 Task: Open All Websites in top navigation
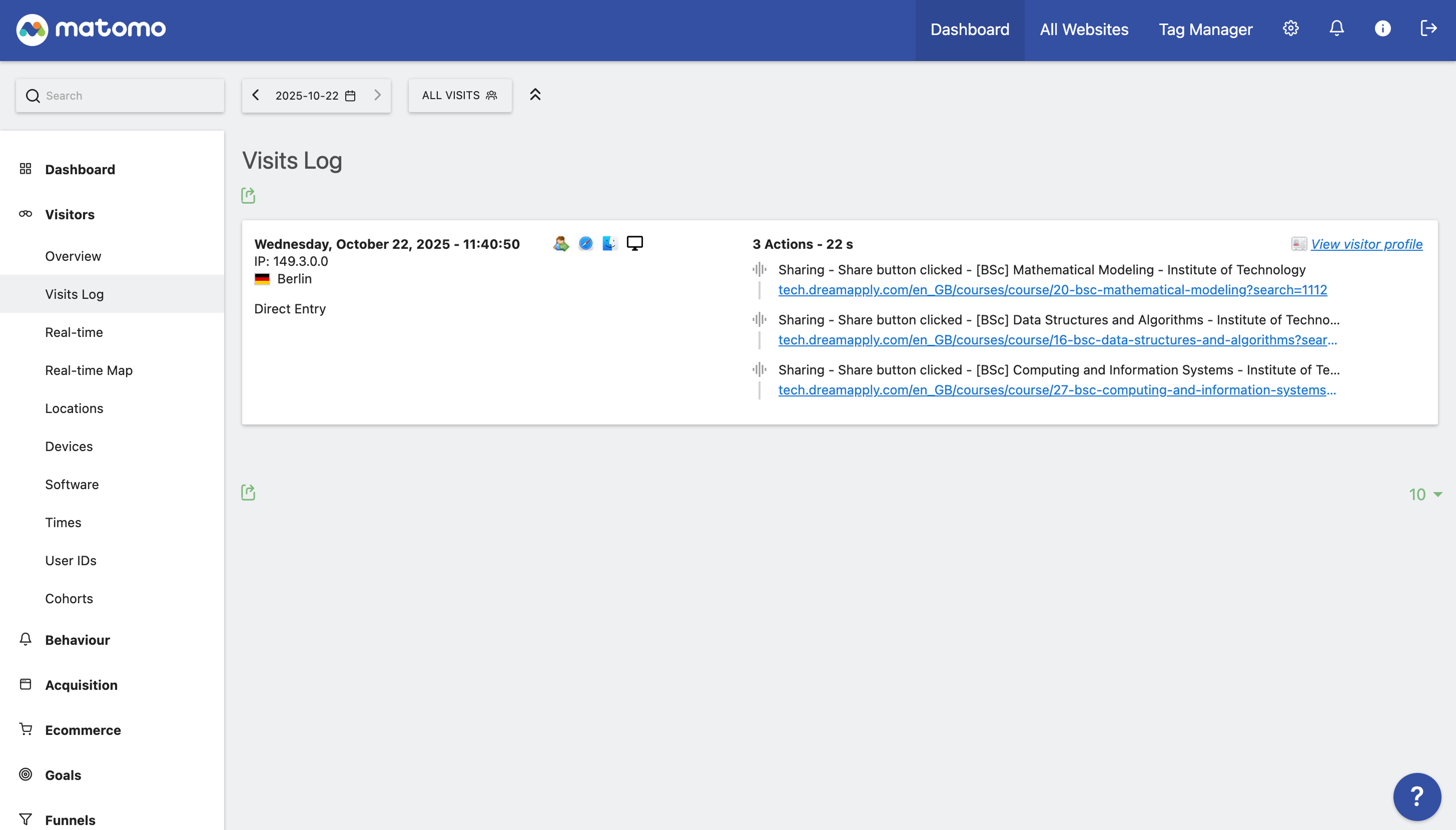(1083, 30)
